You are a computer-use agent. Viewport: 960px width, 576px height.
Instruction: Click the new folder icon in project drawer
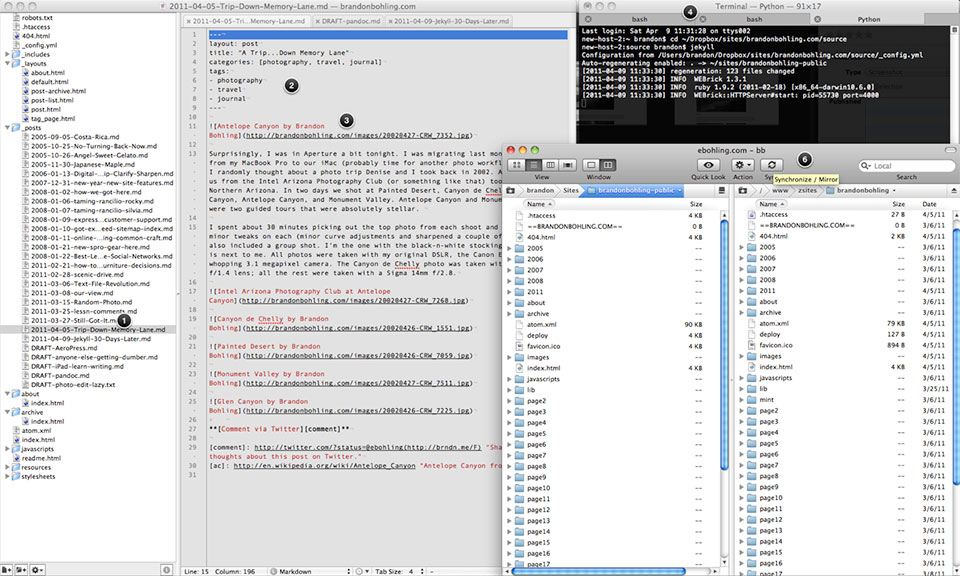click(21, 569)
